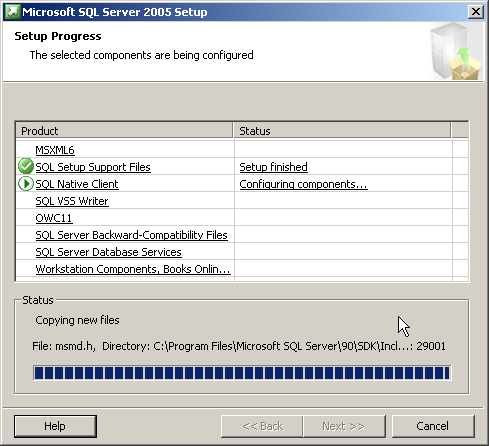Open SQL Server Database Services link
Viewport: 489px width, 446px height.
108,252
